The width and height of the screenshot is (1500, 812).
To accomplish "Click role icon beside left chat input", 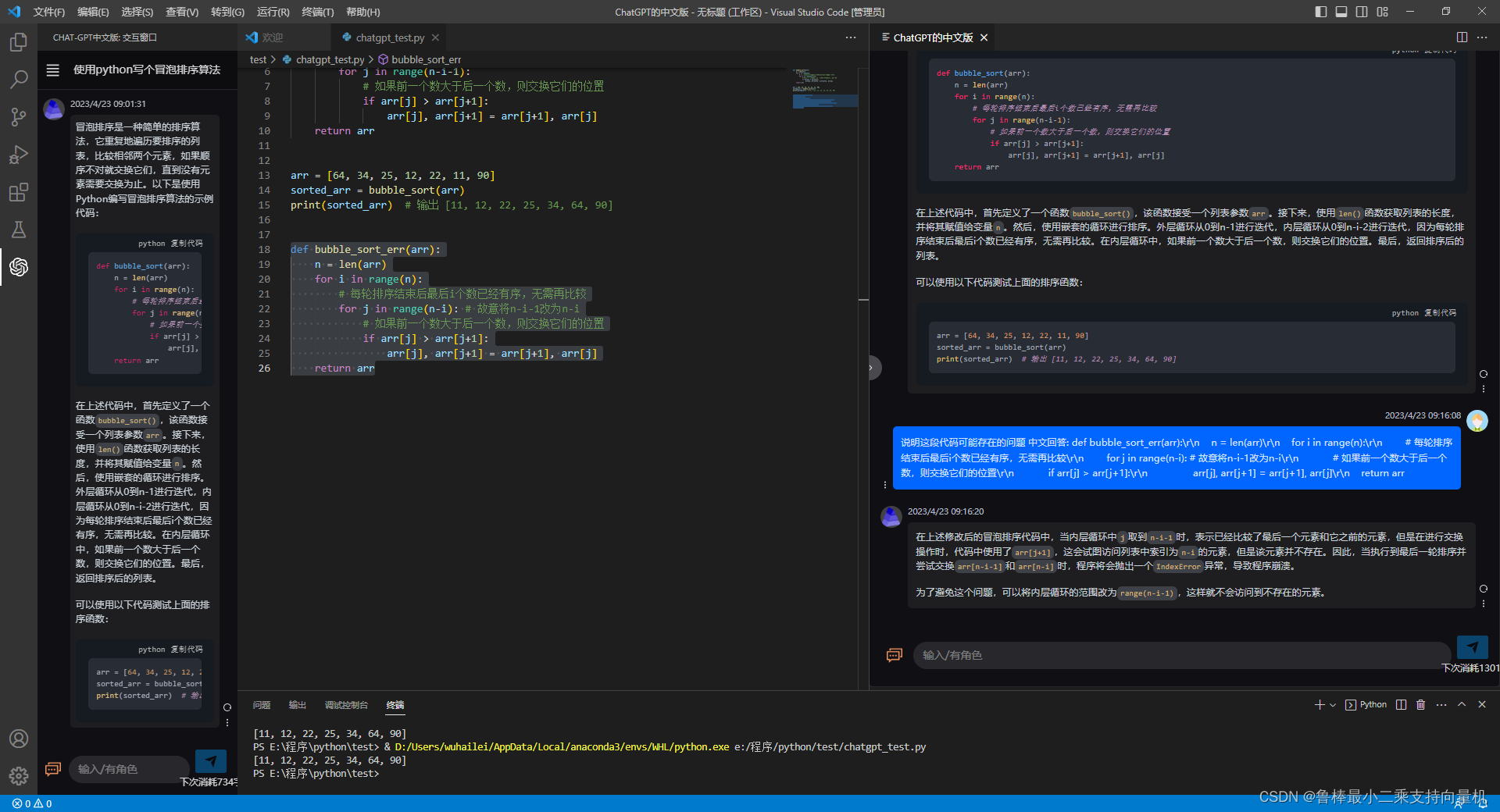I will pyautogui.click(x=53, y=769).
